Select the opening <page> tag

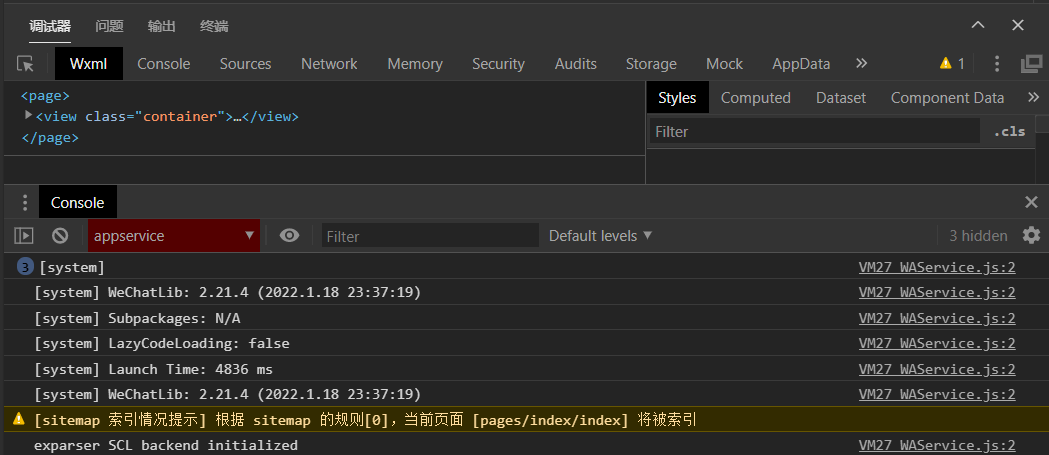tap(45, 96)
